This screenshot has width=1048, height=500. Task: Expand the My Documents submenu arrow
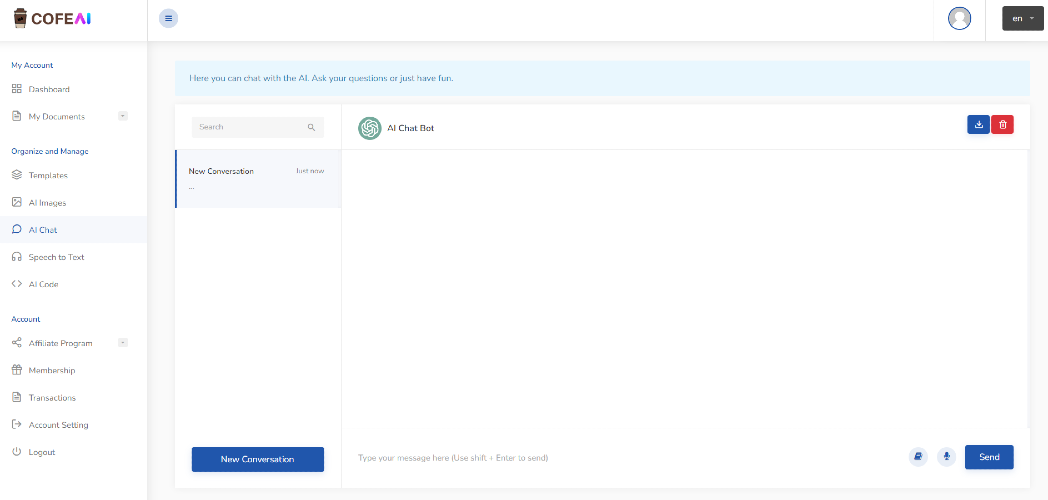pyautogui.click(x=122, y=116)
